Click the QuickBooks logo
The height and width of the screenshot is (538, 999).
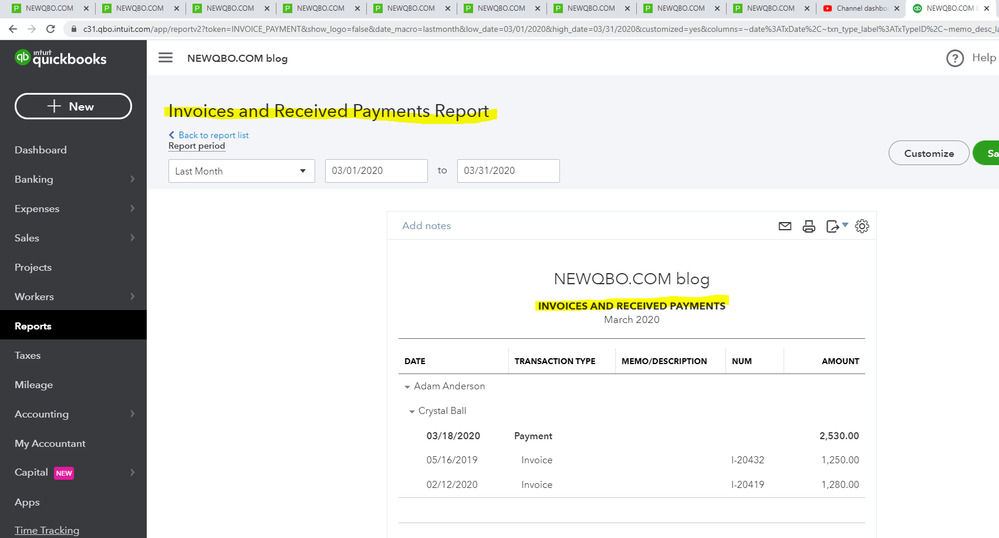pyautogui.click(x=61, y=58)
